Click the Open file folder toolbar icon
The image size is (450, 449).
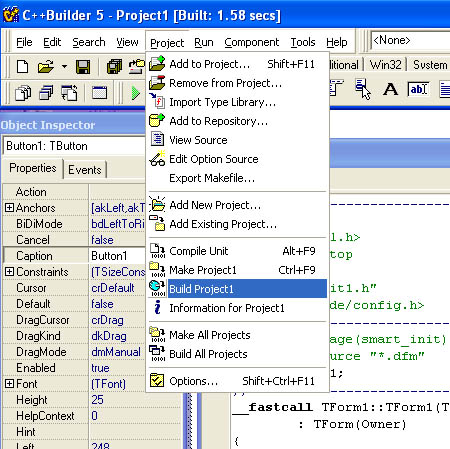pyautogui.click(x=46, y=66)
